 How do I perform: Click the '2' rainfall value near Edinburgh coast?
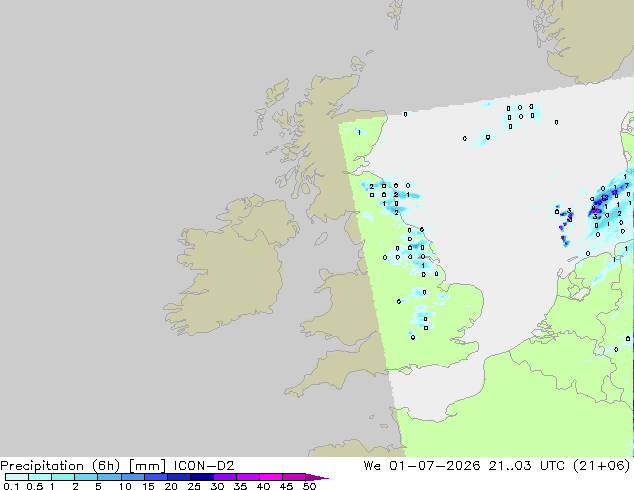(372, 187)
